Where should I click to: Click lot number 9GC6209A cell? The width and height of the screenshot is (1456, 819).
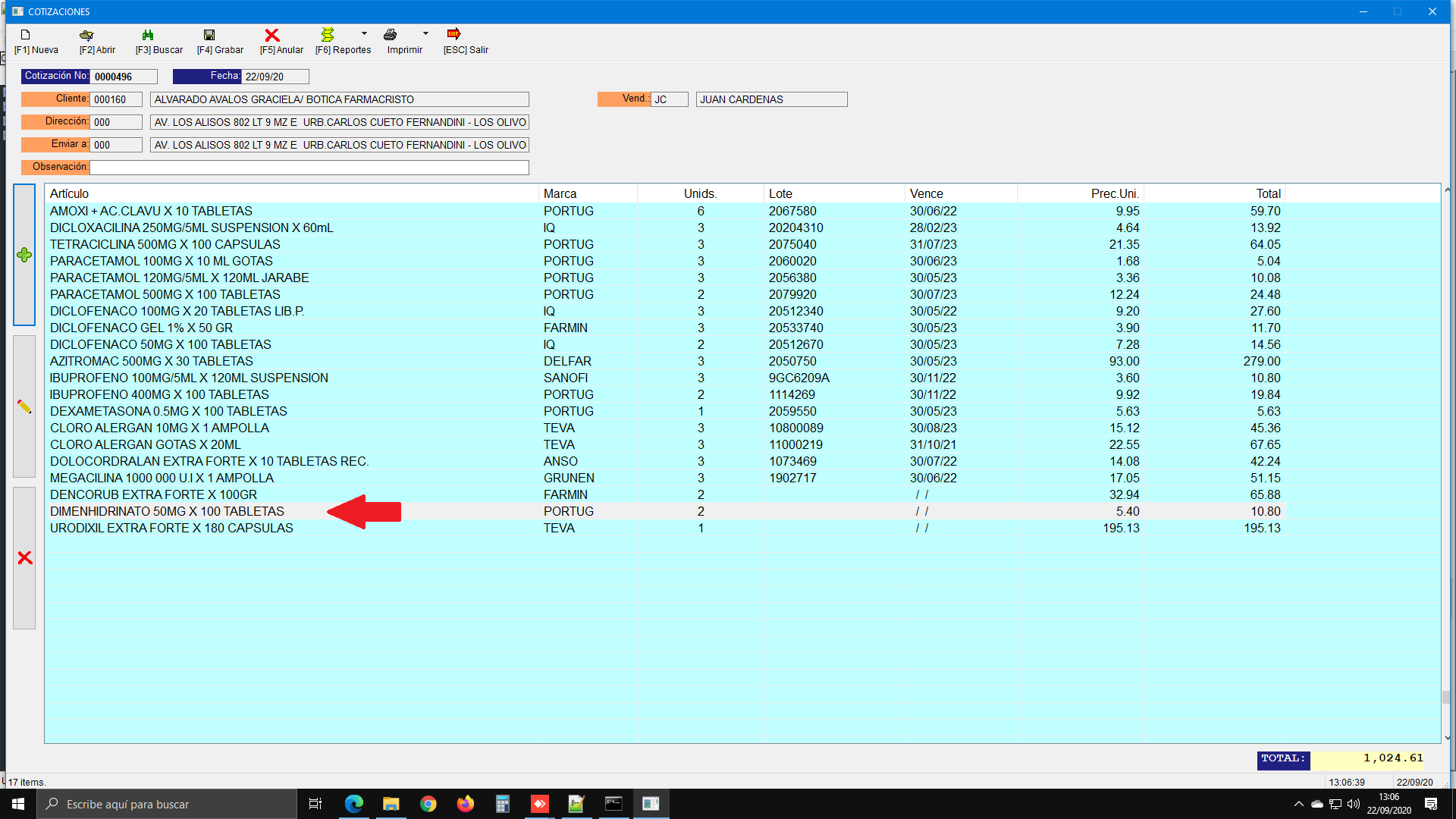click(834, 378)
